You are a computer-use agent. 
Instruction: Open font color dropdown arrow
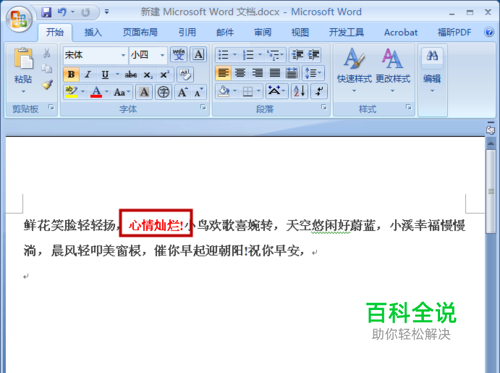click(x=107, y=91)
